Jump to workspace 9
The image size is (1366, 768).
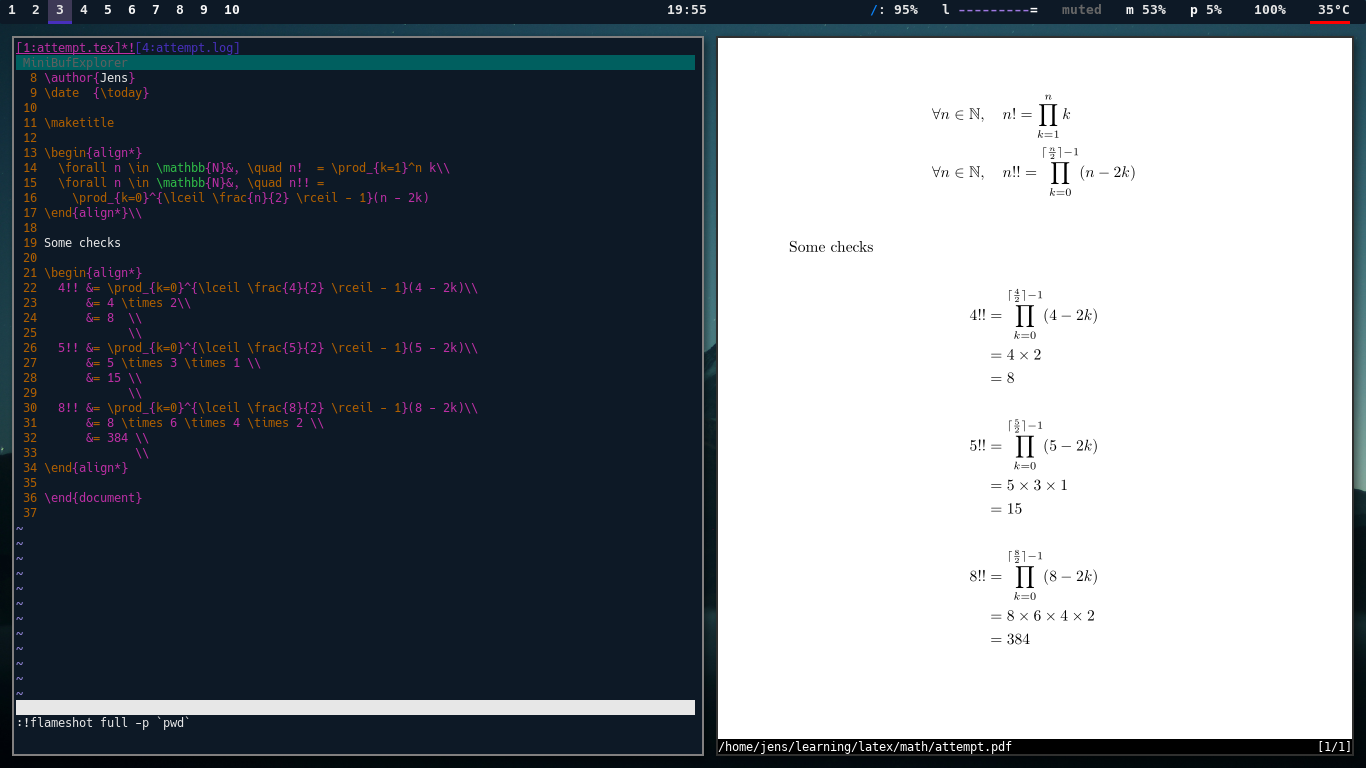click(204, 10)
